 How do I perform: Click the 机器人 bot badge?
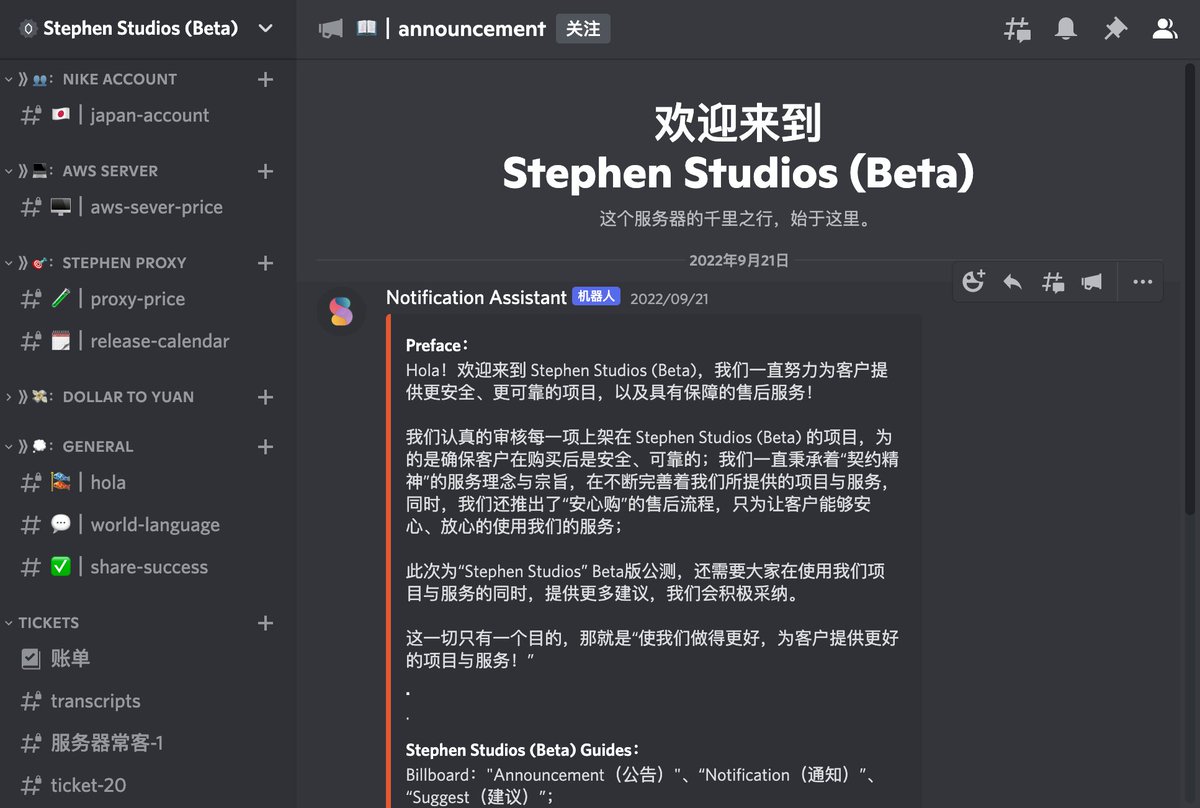coord(597,297)
